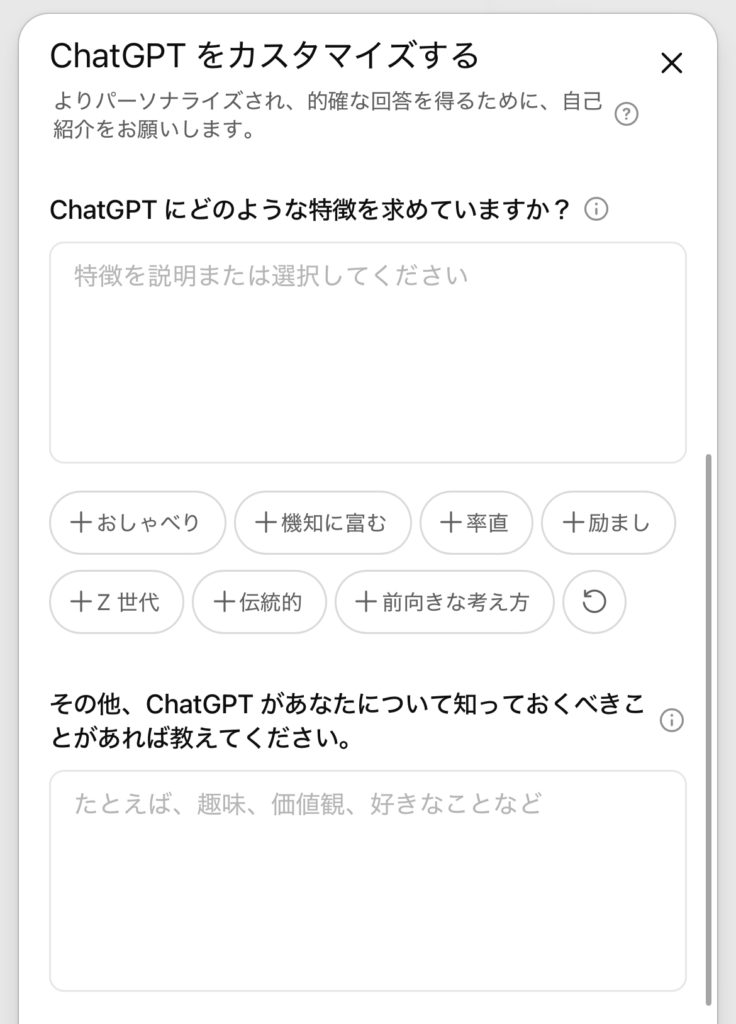
Task: Add the 伝統的 trait suggestion
Action: click(259, 602)
